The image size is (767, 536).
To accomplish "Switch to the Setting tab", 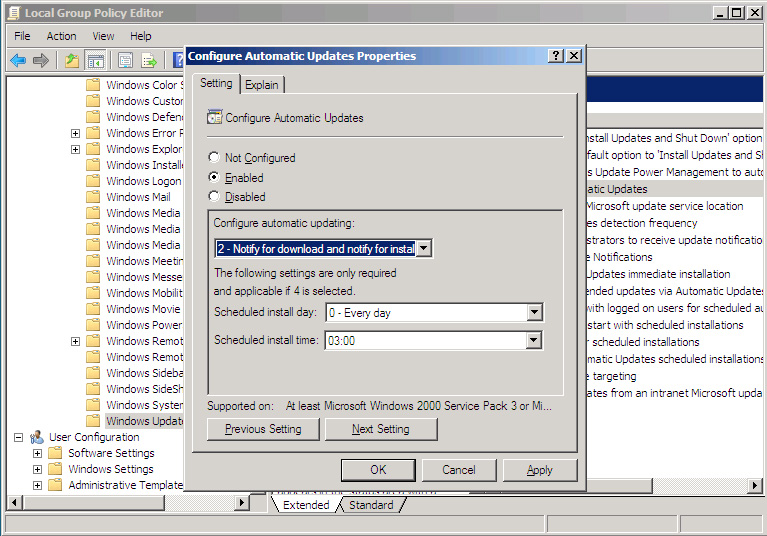I will [216, 83].
